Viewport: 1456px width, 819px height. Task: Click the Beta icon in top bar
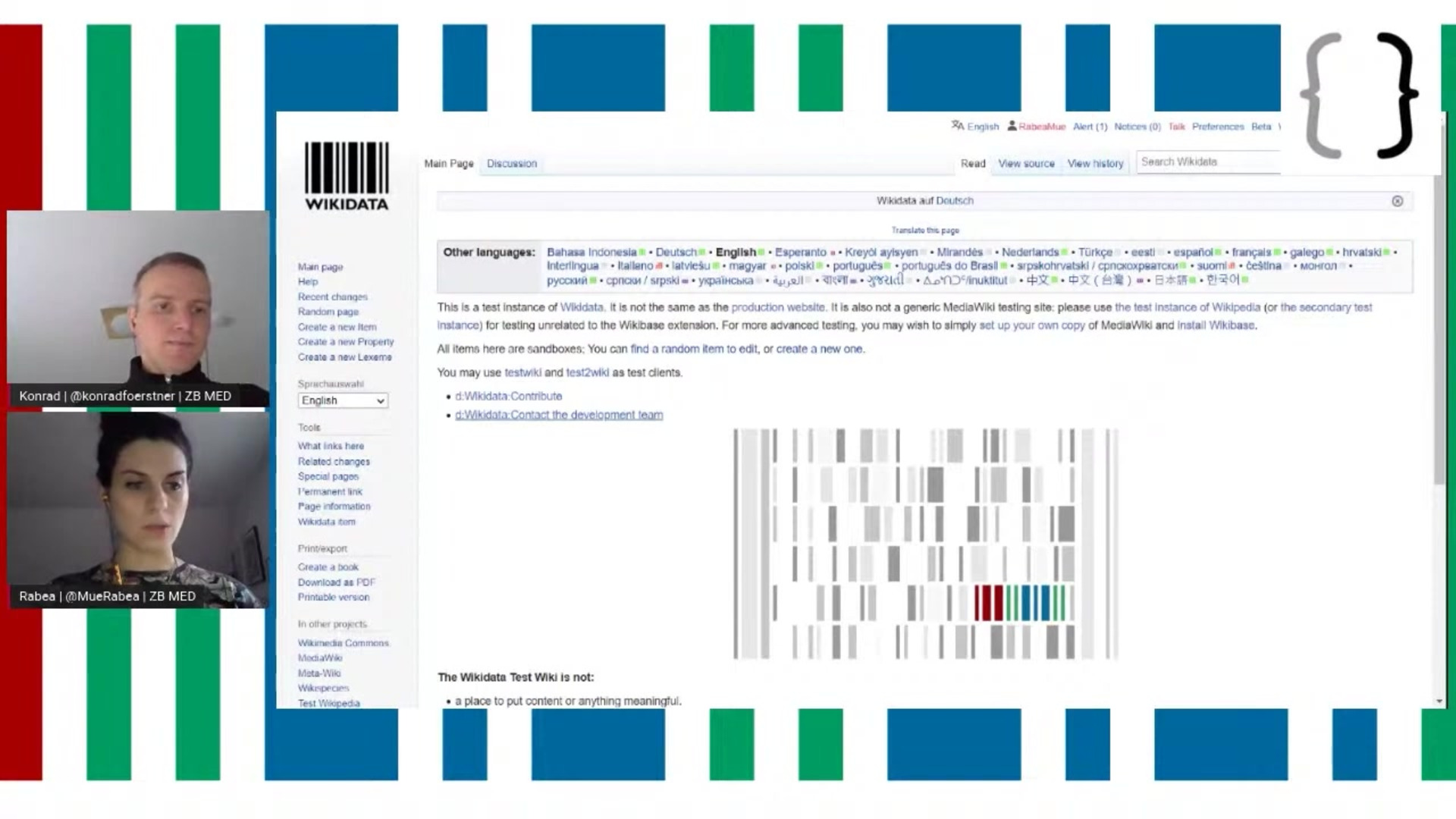(1261, 126)
